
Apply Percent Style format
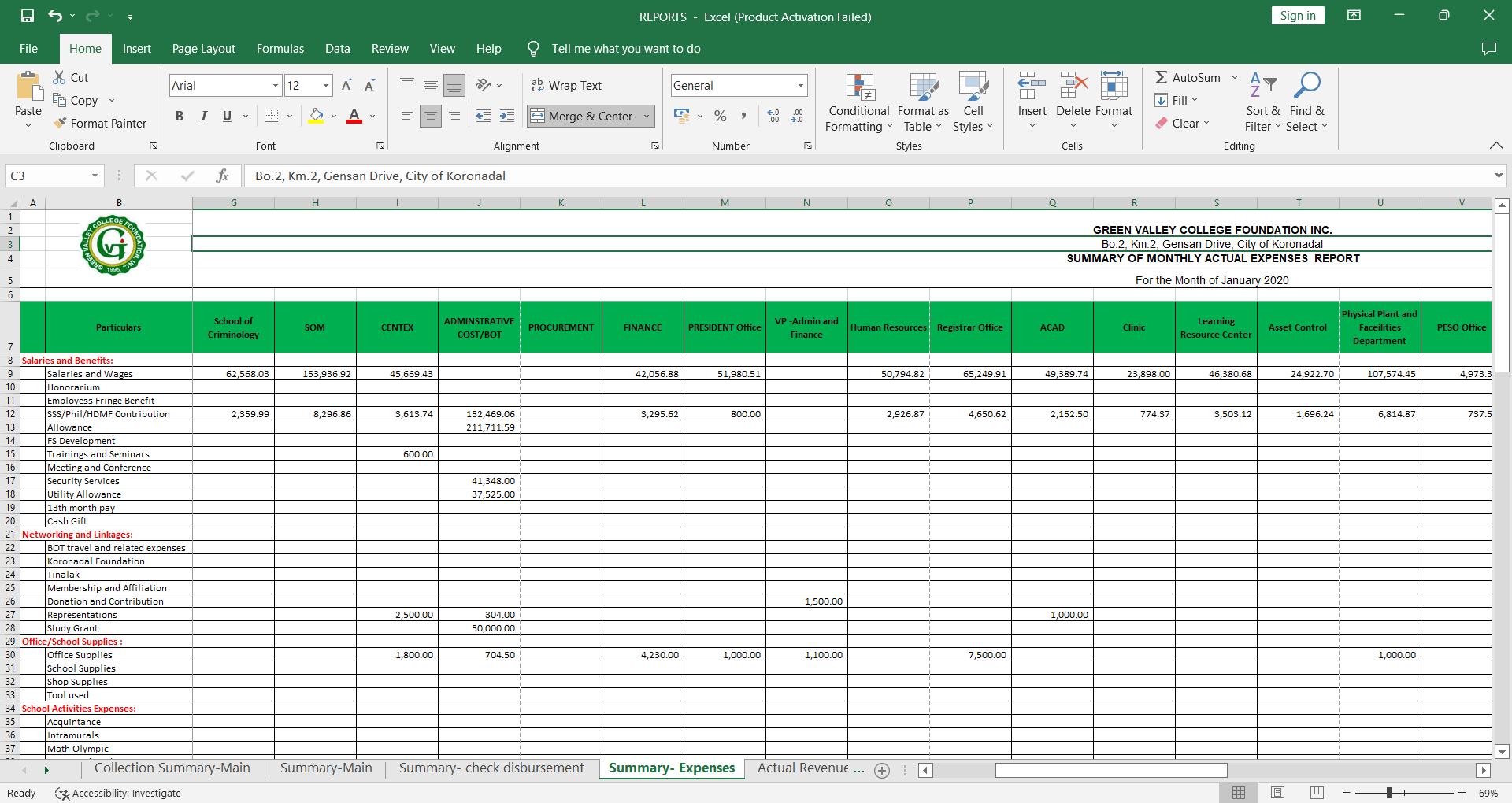point(720,116)
